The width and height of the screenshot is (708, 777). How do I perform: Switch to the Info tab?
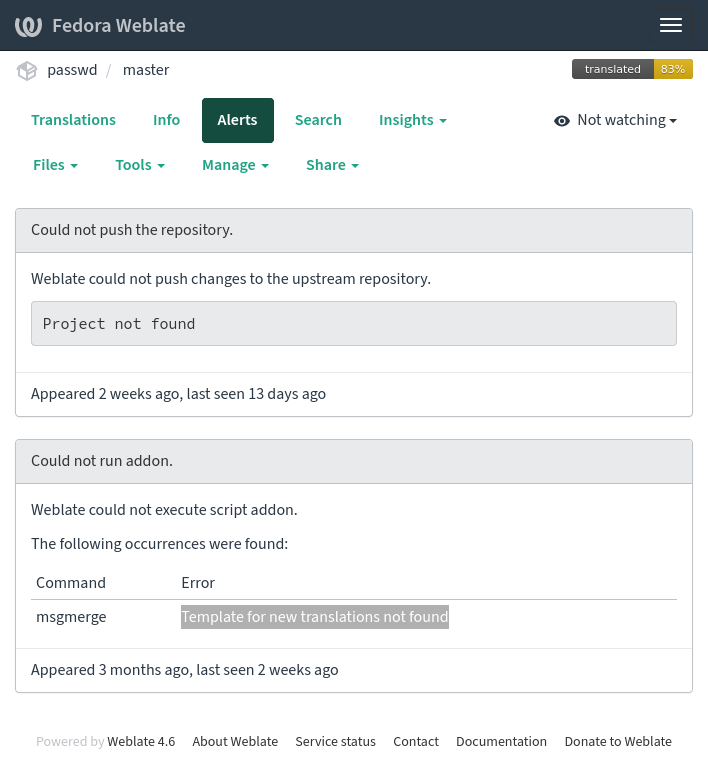coord(166,120)
